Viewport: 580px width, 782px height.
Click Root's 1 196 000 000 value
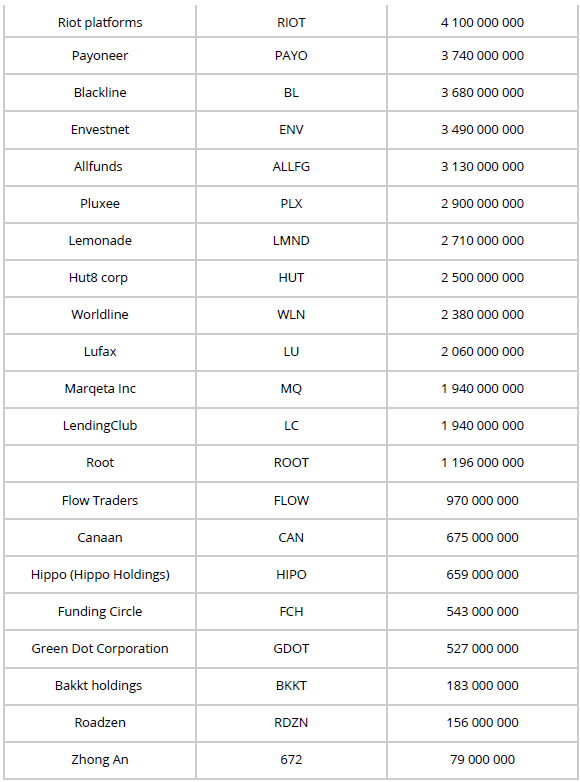482,463
